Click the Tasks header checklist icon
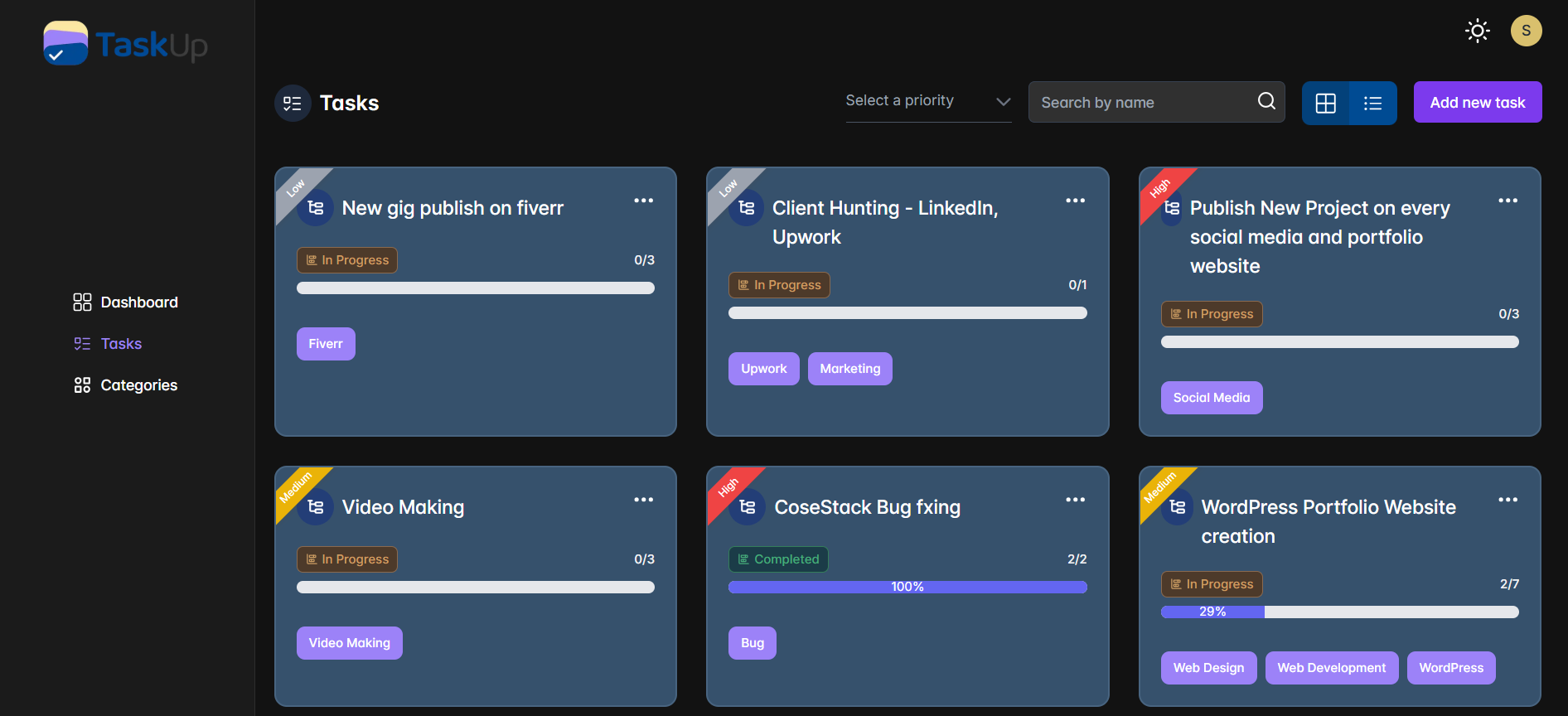The image size is (1568, 716). 293,103
